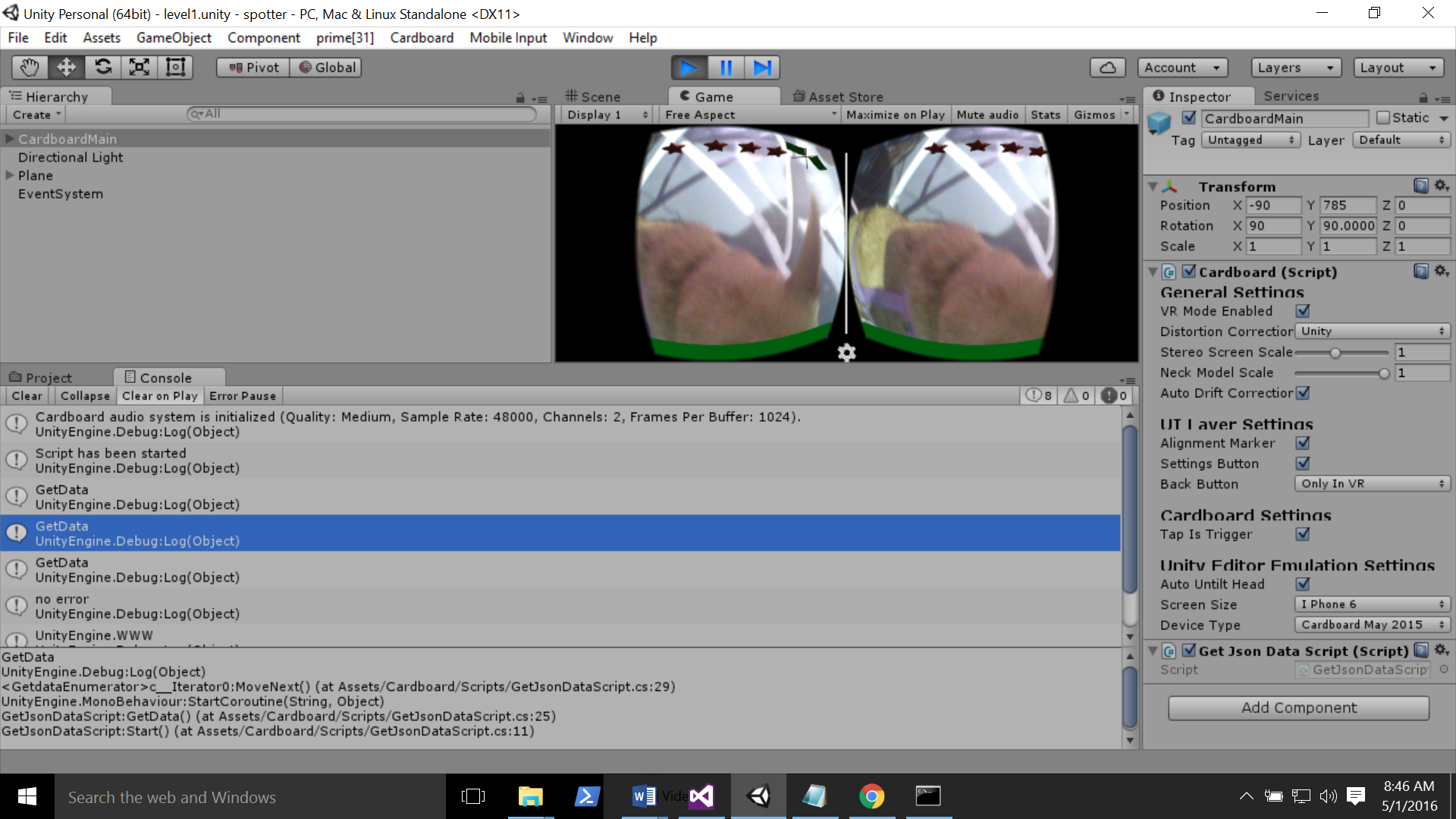Toggle the VR Mode Enabled checkbox

pos(1303,311)
